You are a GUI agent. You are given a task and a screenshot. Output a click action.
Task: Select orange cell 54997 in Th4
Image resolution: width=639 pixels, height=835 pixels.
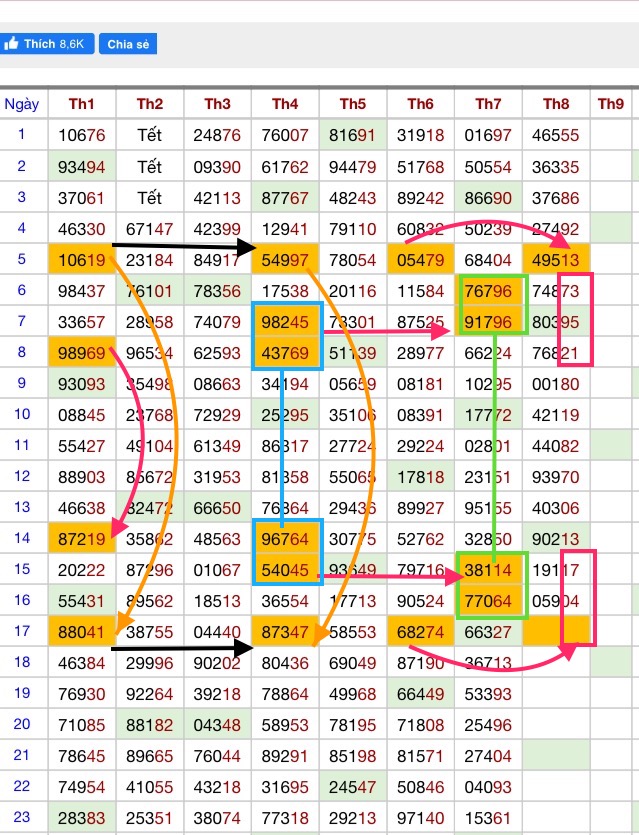[285, 261]
